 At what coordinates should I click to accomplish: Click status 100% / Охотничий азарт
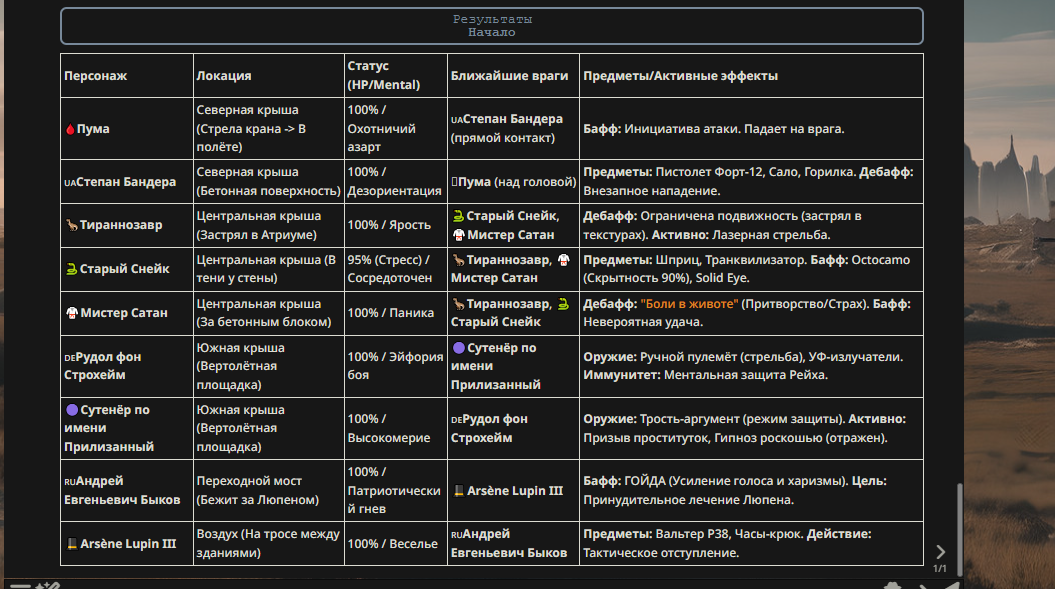pos(381,129)
